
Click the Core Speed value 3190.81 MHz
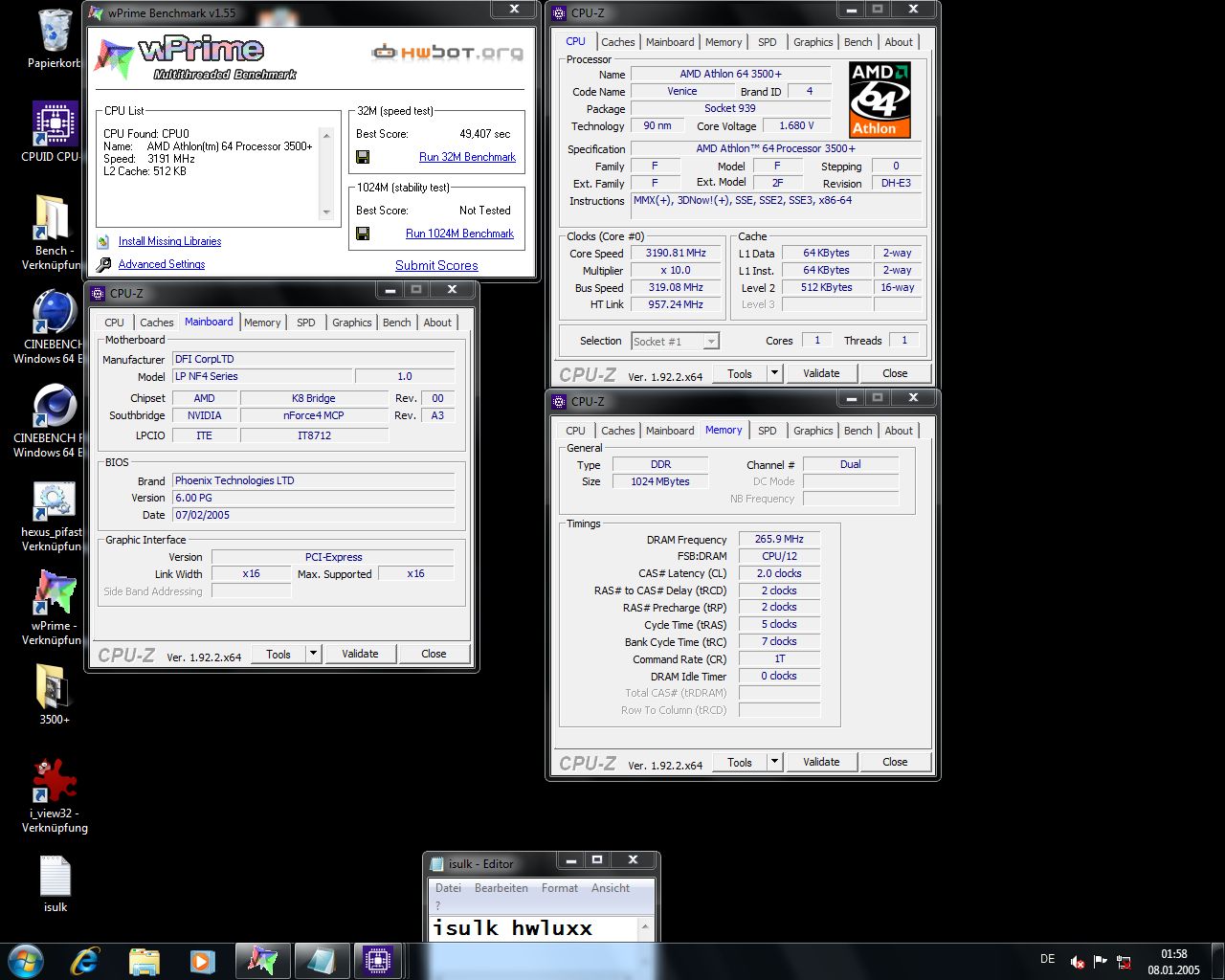677,254
